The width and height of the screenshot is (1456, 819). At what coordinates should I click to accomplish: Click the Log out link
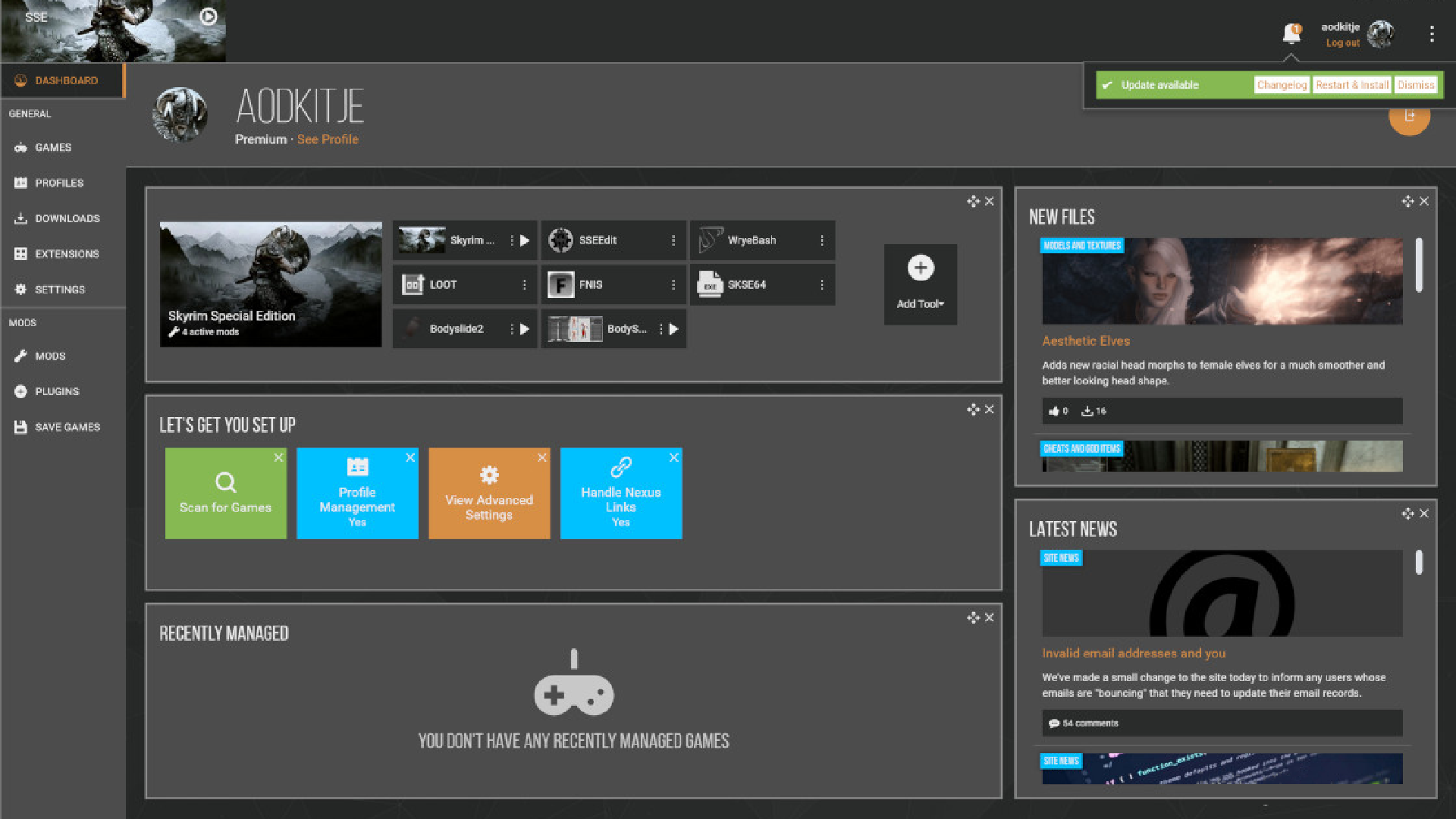[1342, 43]
